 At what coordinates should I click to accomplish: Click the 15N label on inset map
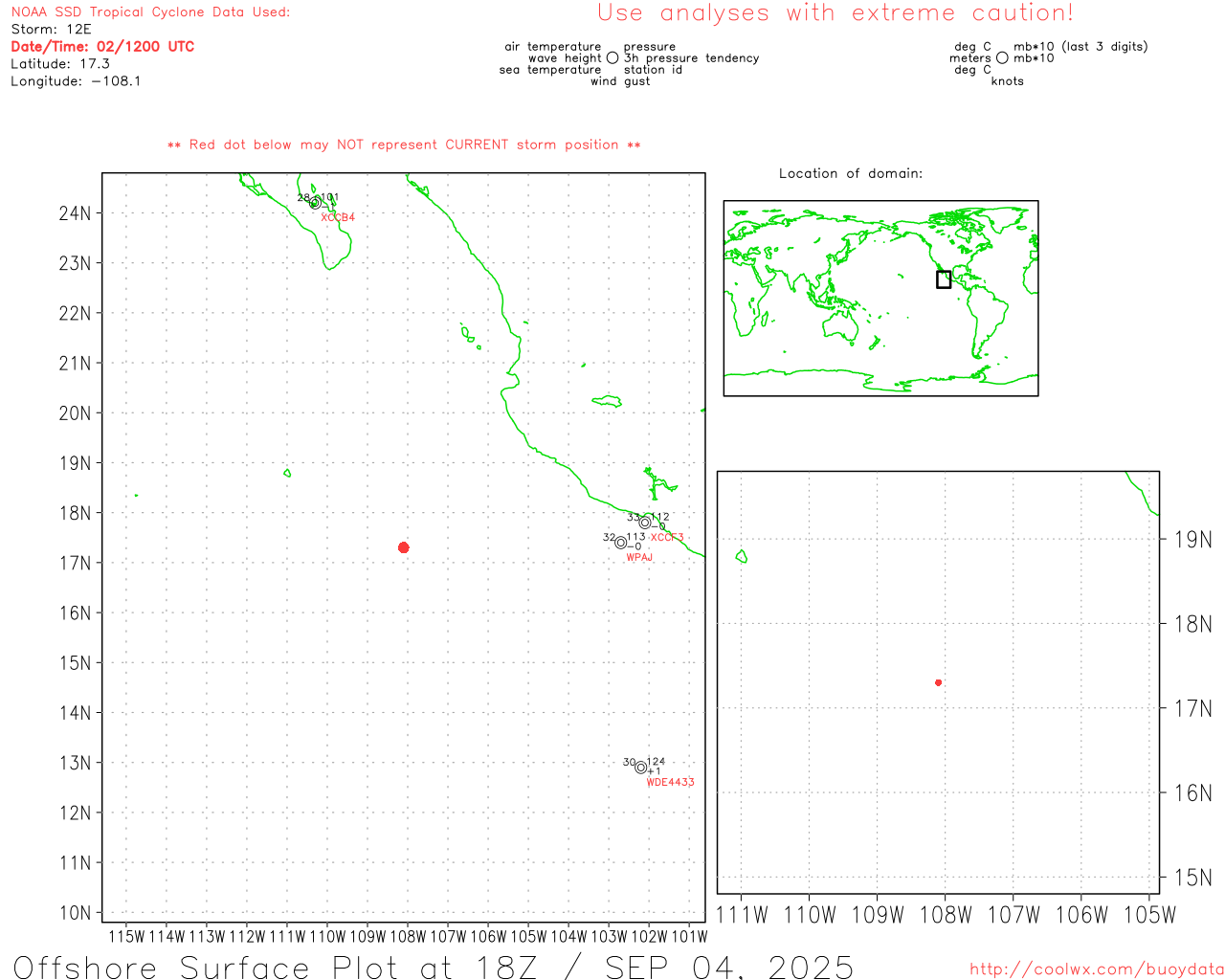pos(1192,878)
